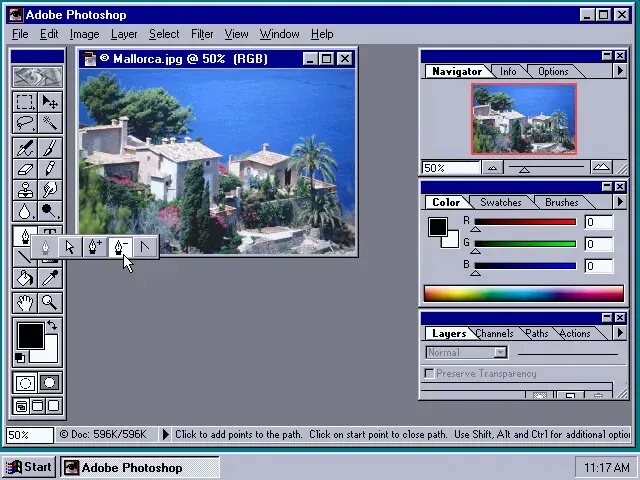The width and height of the screenshot is (640, 480).
Task: Click the Windows Start button
Action: pyautogui.click(x=28, y=467)
